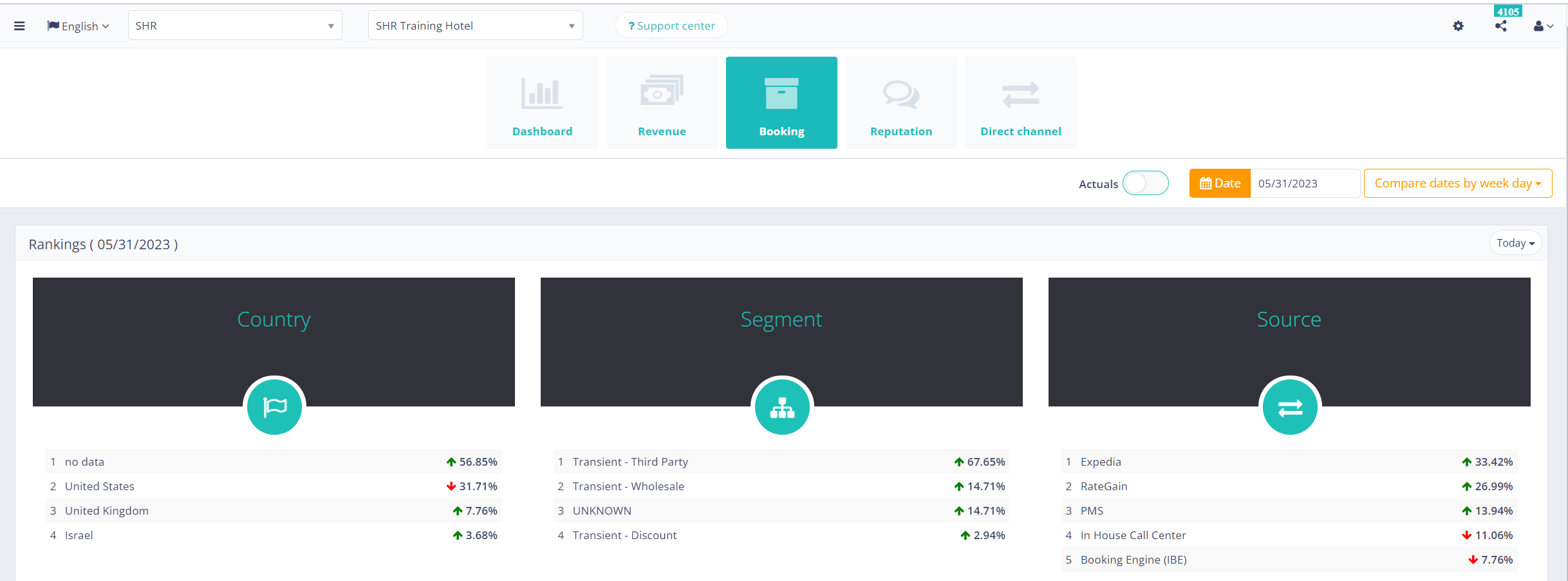Open the Support center link
Screen dimensions: 1568x581
coord(671,26)
